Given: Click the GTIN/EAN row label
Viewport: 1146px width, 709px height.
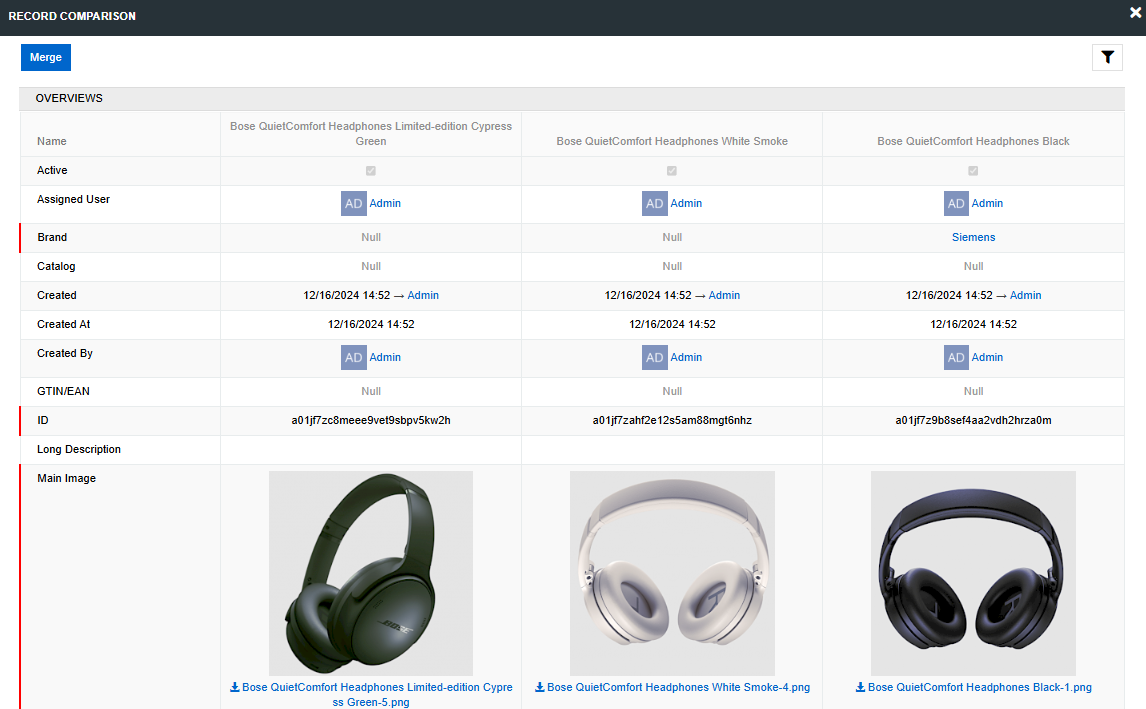Looking at the screenshot, I should click(64, 391).
